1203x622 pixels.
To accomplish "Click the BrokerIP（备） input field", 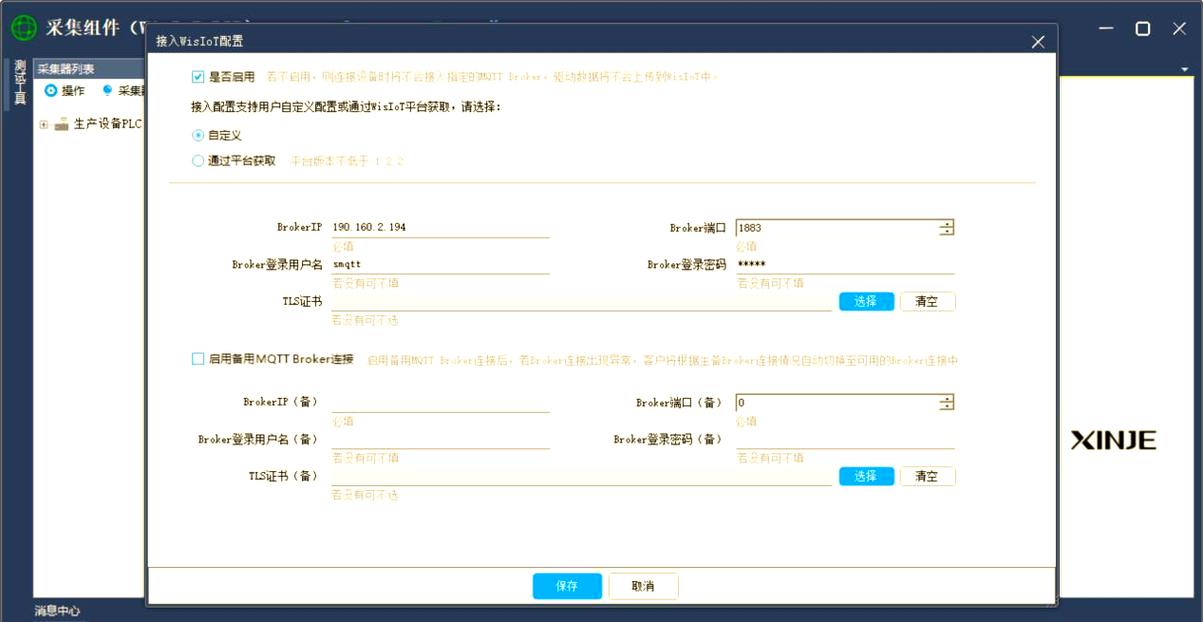I will click(441, 403).
